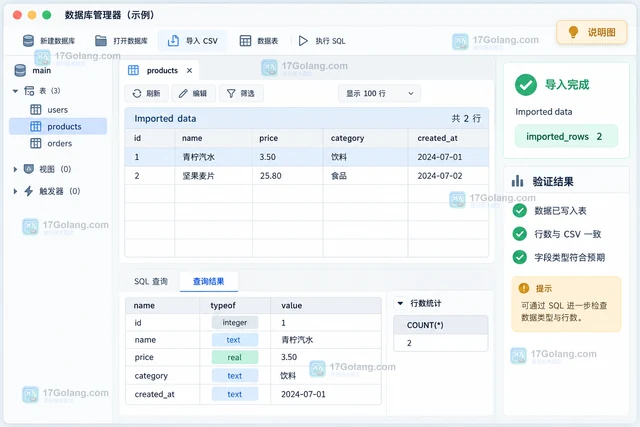The height and width of the screenshot is (427, 640).
Task: Click the products tab grid icon
Action: (133, 70)
